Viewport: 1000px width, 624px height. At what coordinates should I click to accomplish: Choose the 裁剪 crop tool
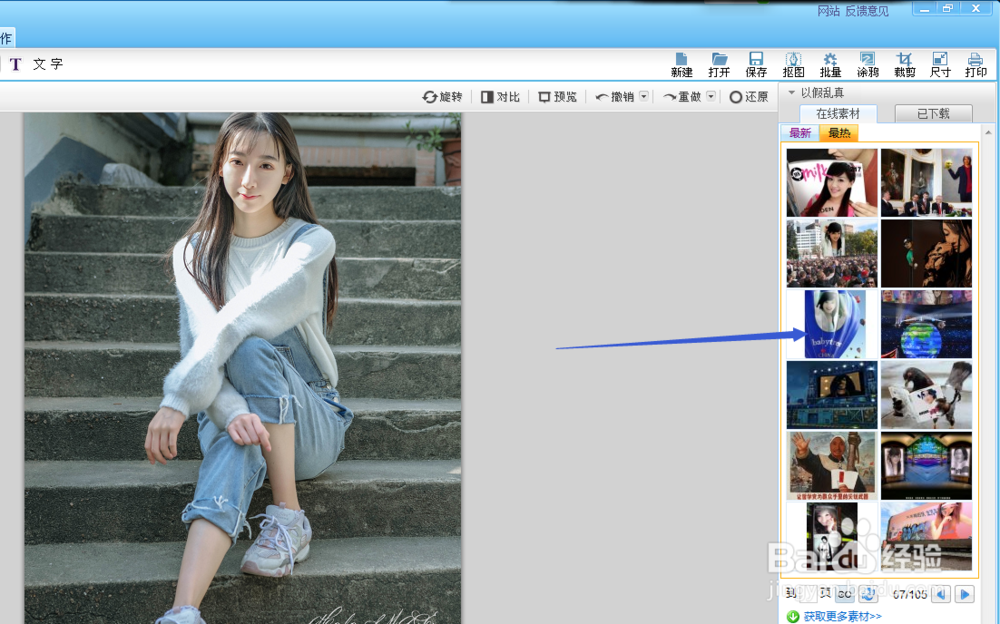point(904,65)
